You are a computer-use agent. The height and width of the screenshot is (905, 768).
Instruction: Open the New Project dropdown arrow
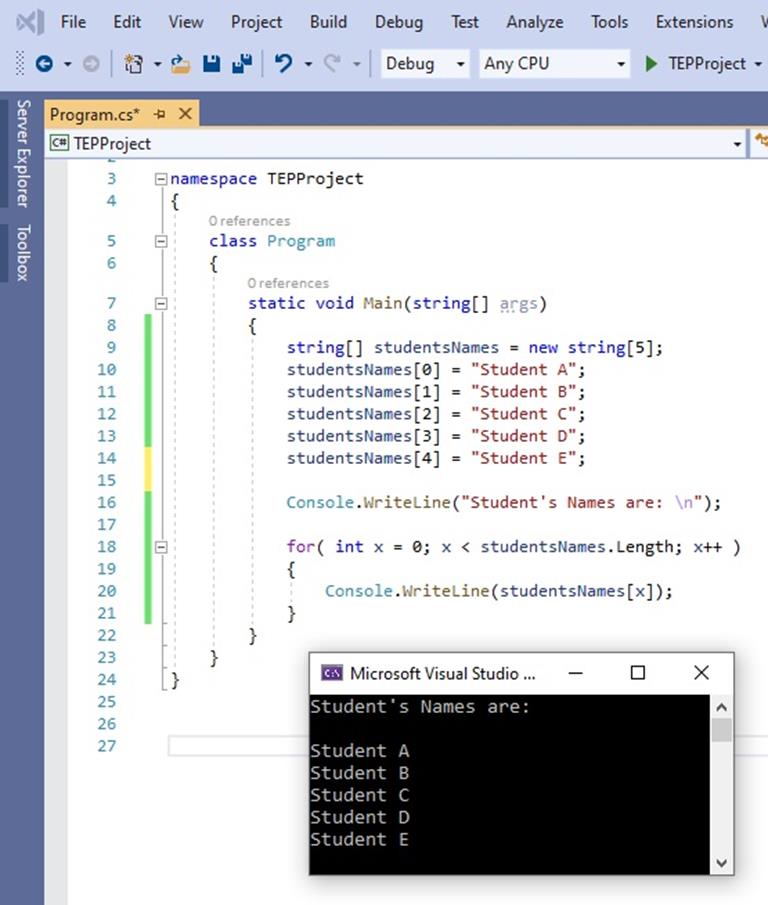coord(158,64)
